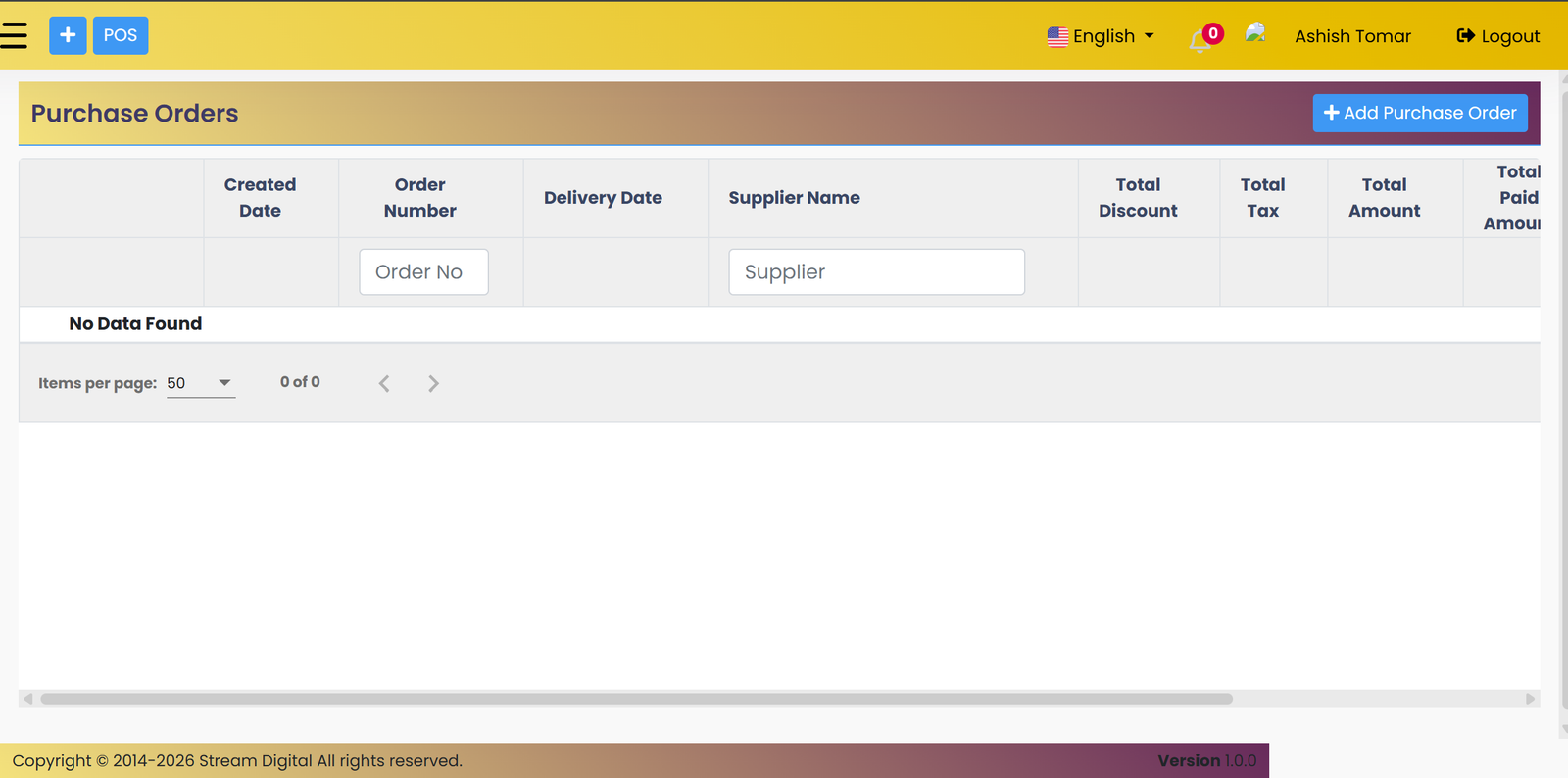
Task: Open the hamburger navigation menu
Action: [14, 35]
